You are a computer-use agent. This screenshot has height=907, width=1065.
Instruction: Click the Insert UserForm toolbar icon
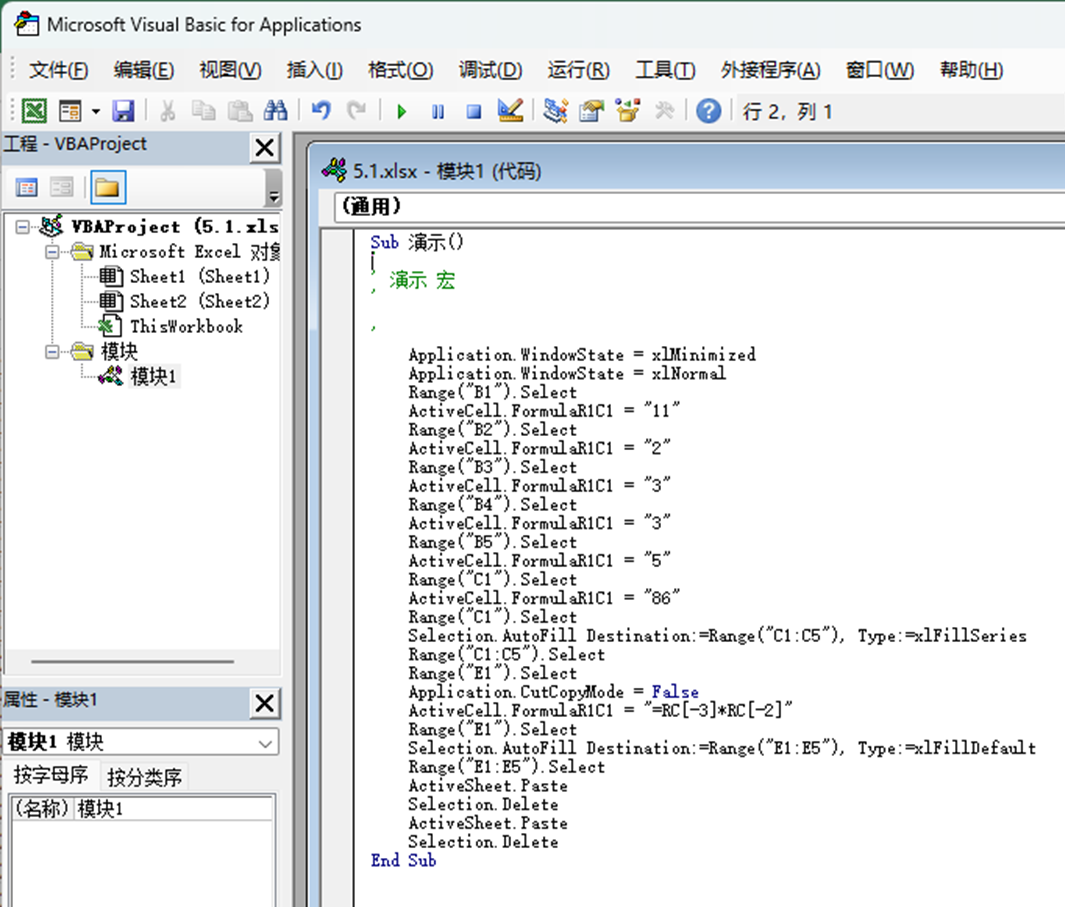point(71,111)
